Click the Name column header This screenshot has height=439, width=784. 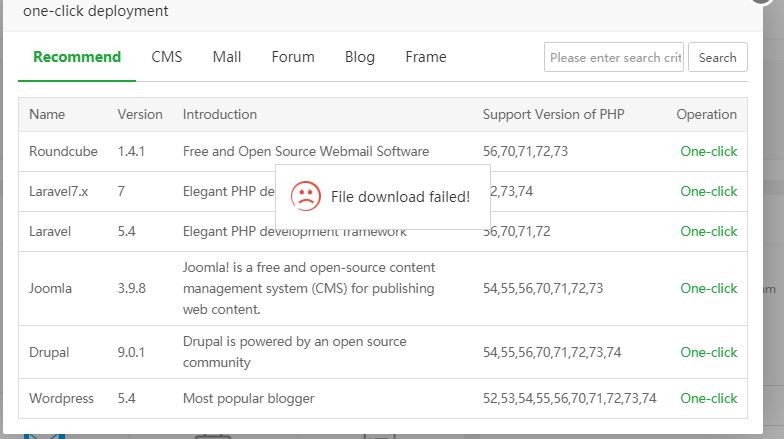click(47, 114)
